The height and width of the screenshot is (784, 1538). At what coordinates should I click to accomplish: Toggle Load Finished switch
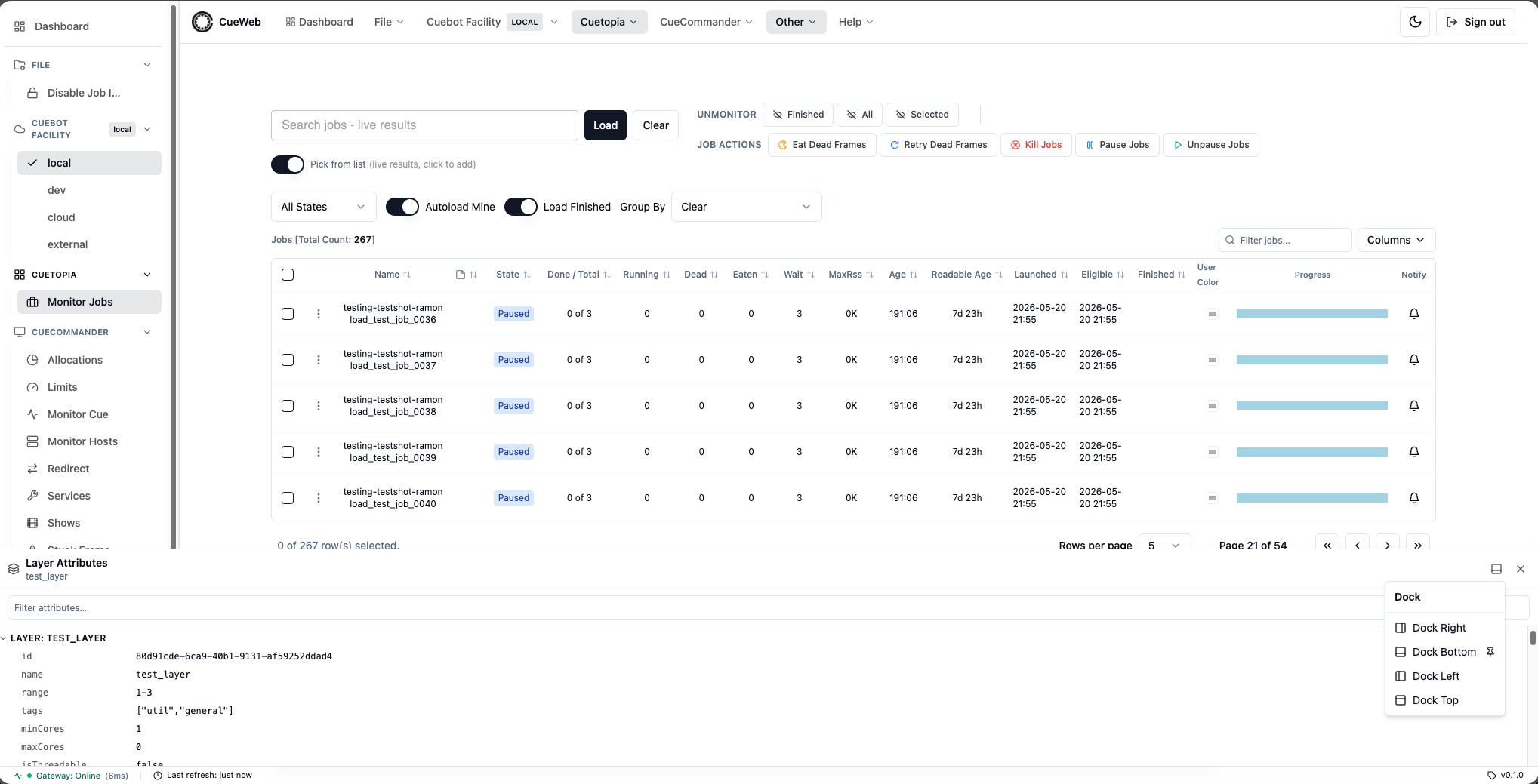point(521,207)
